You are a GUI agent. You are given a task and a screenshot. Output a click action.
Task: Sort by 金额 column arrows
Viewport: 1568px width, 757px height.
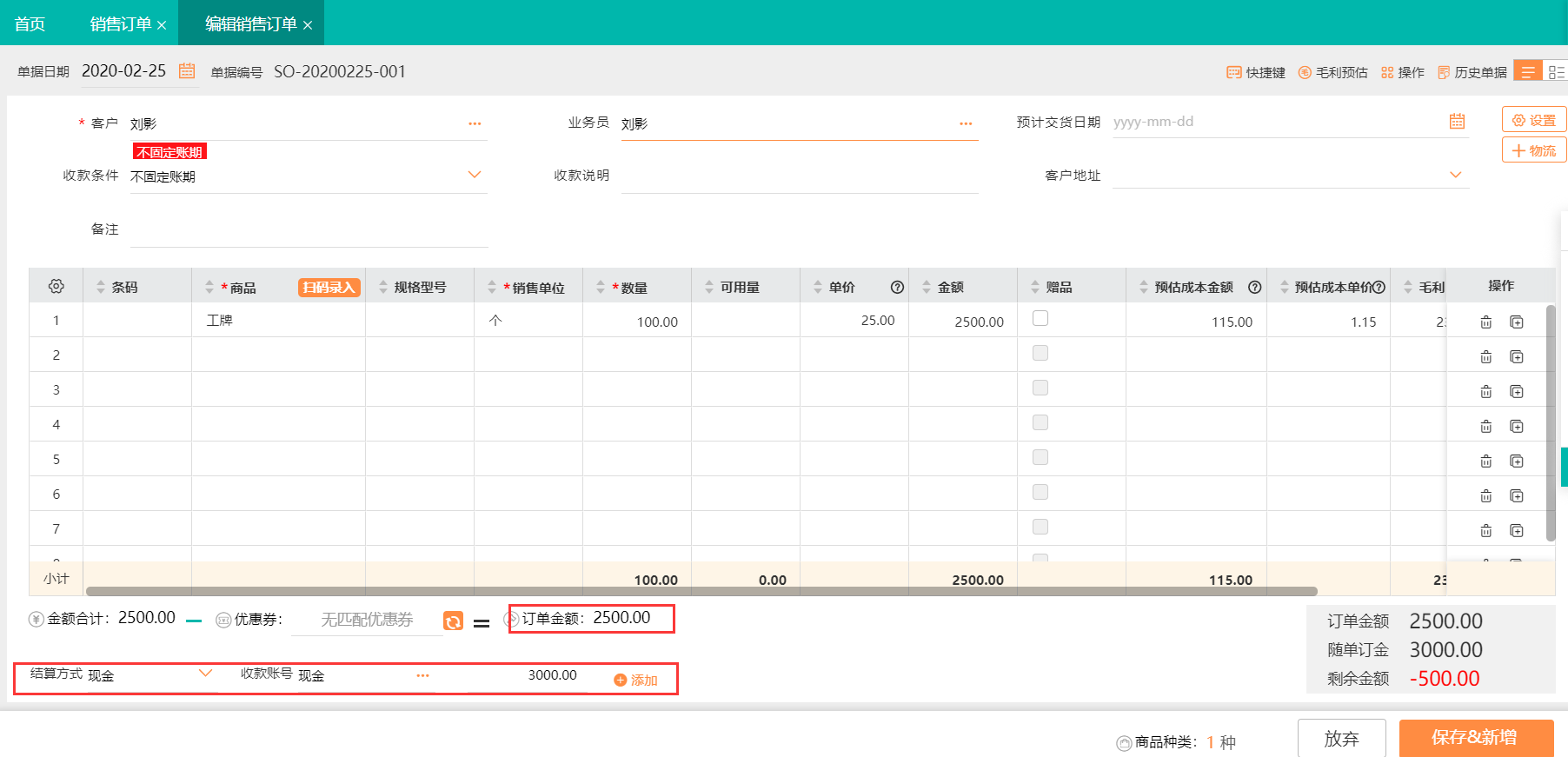927,287
